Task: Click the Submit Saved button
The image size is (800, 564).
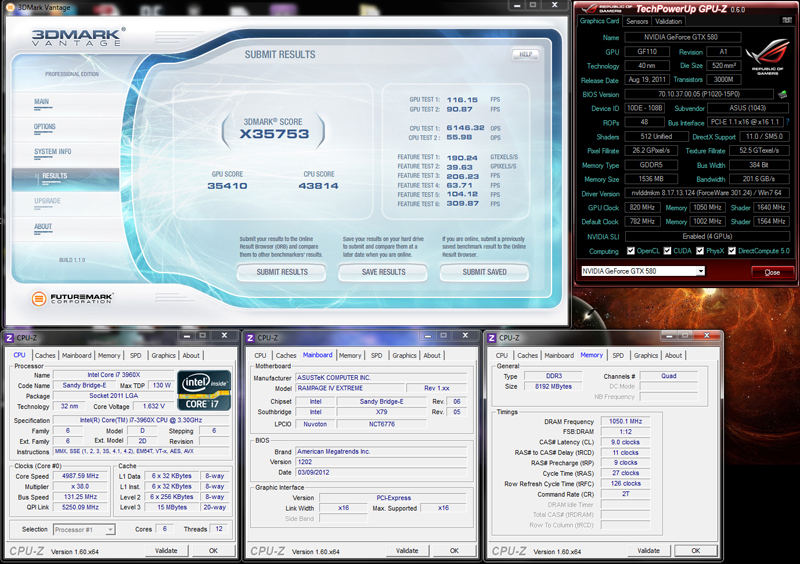Action: [x=484, y=272]
